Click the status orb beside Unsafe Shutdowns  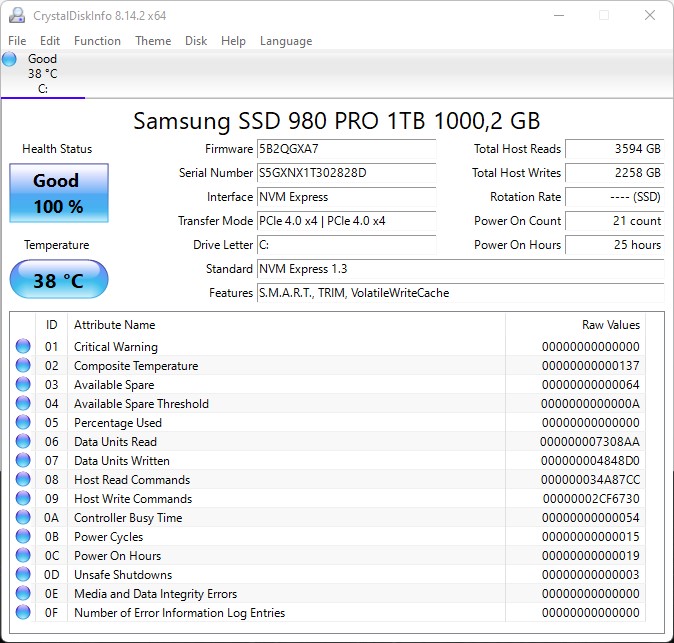click(23, 575)
